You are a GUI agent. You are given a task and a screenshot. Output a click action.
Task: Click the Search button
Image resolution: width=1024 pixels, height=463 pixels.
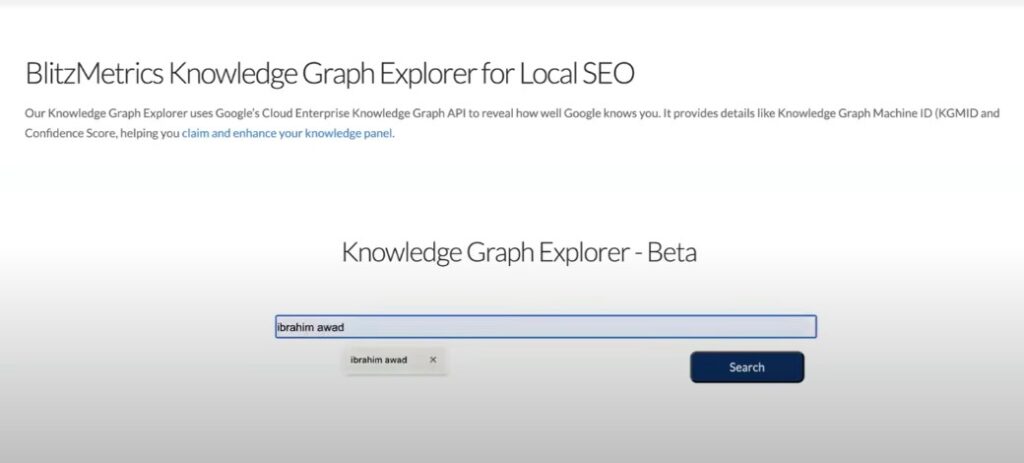747,367
